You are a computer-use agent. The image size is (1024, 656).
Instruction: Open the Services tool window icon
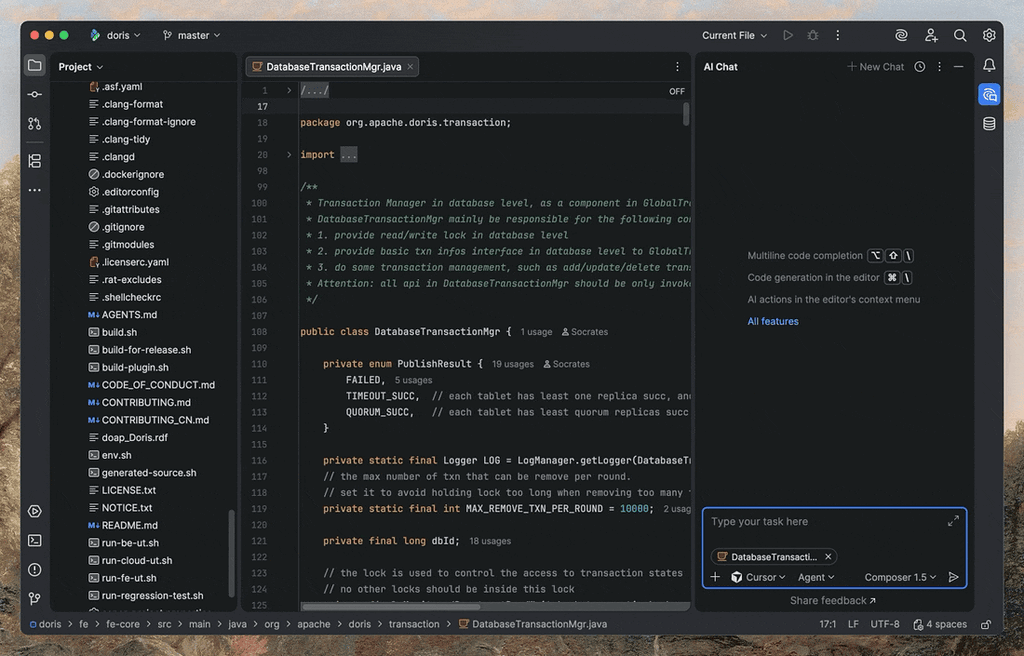[35, 511]
